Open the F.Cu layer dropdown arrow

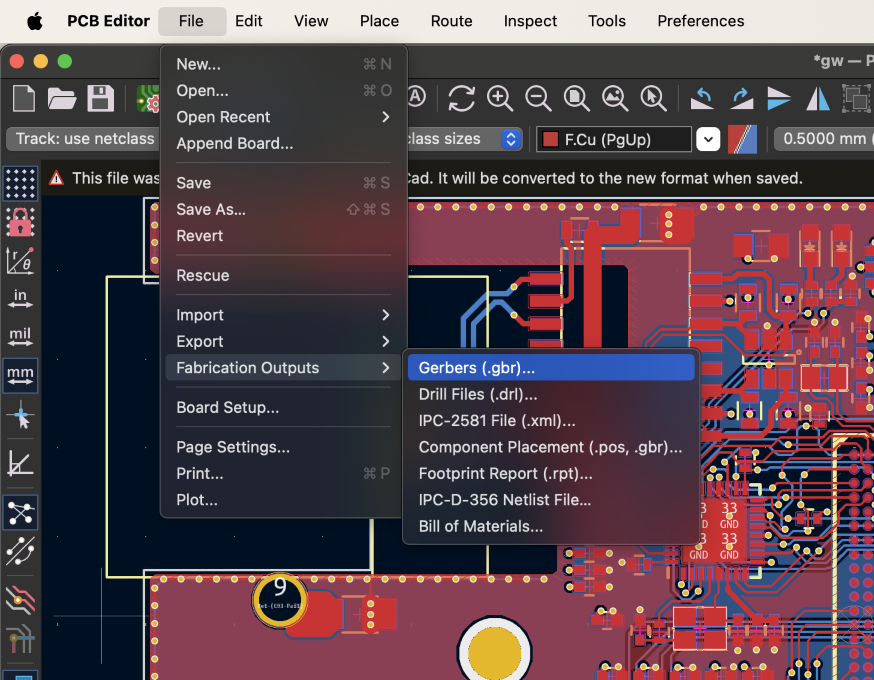pos(708,139)
